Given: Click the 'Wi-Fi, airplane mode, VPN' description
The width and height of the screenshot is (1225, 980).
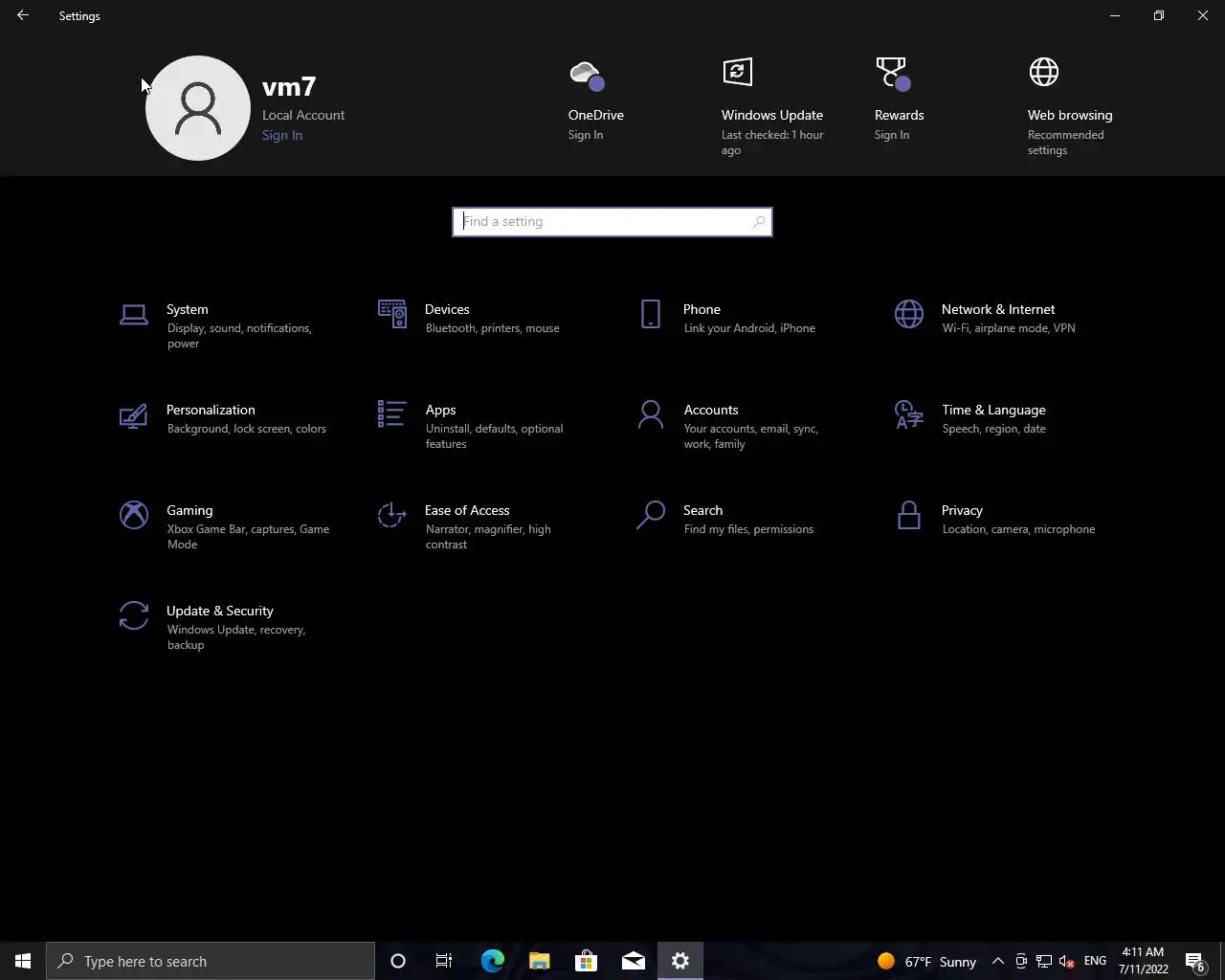Looking at the screenshot, I should (1009, 328).
